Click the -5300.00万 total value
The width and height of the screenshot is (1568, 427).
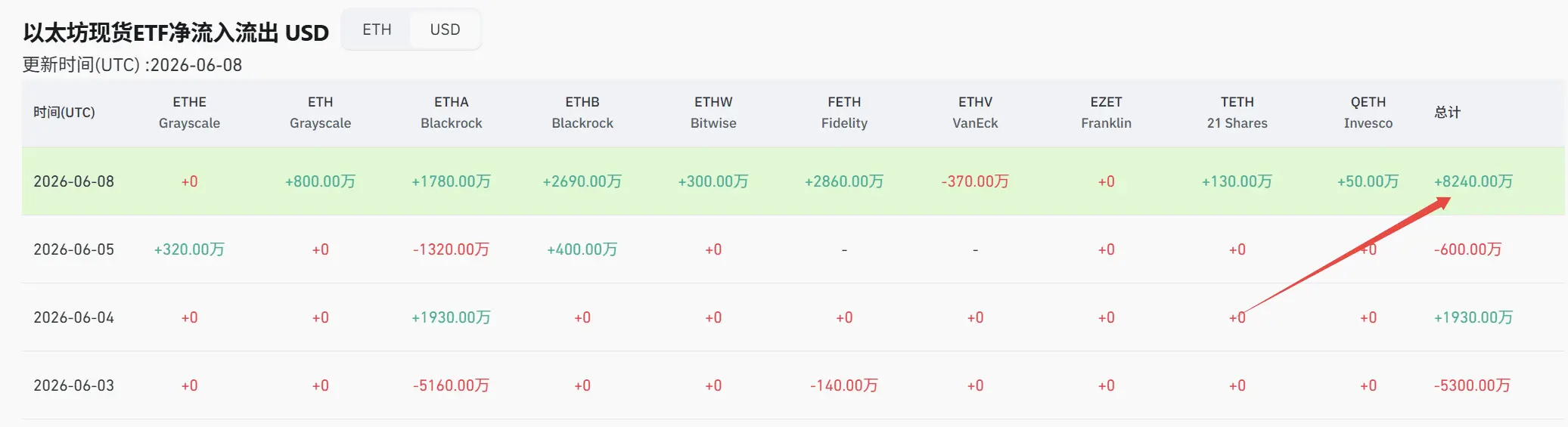1472,385
